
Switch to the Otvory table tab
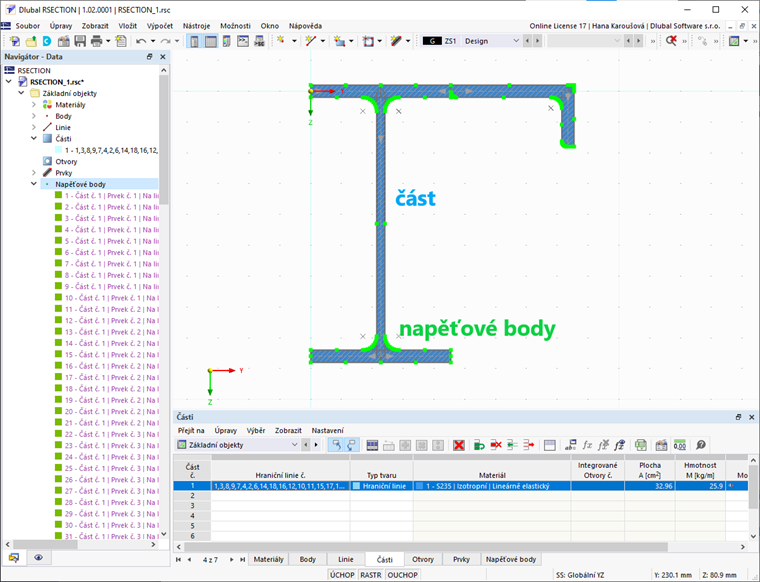(423, 559)
